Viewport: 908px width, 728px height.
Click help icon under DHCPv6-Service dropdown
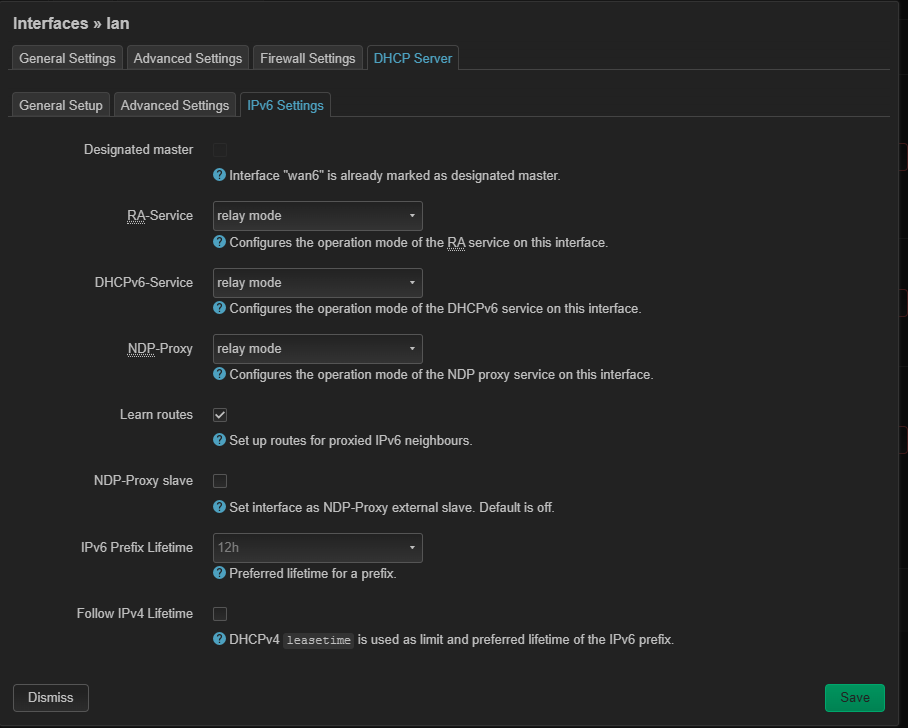220,308
